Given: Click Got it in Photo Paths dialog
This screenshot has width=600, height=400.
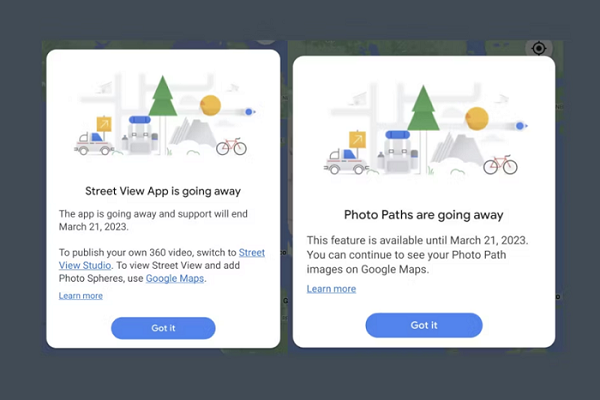Looking at the screenshot, I should click(424, 325).
